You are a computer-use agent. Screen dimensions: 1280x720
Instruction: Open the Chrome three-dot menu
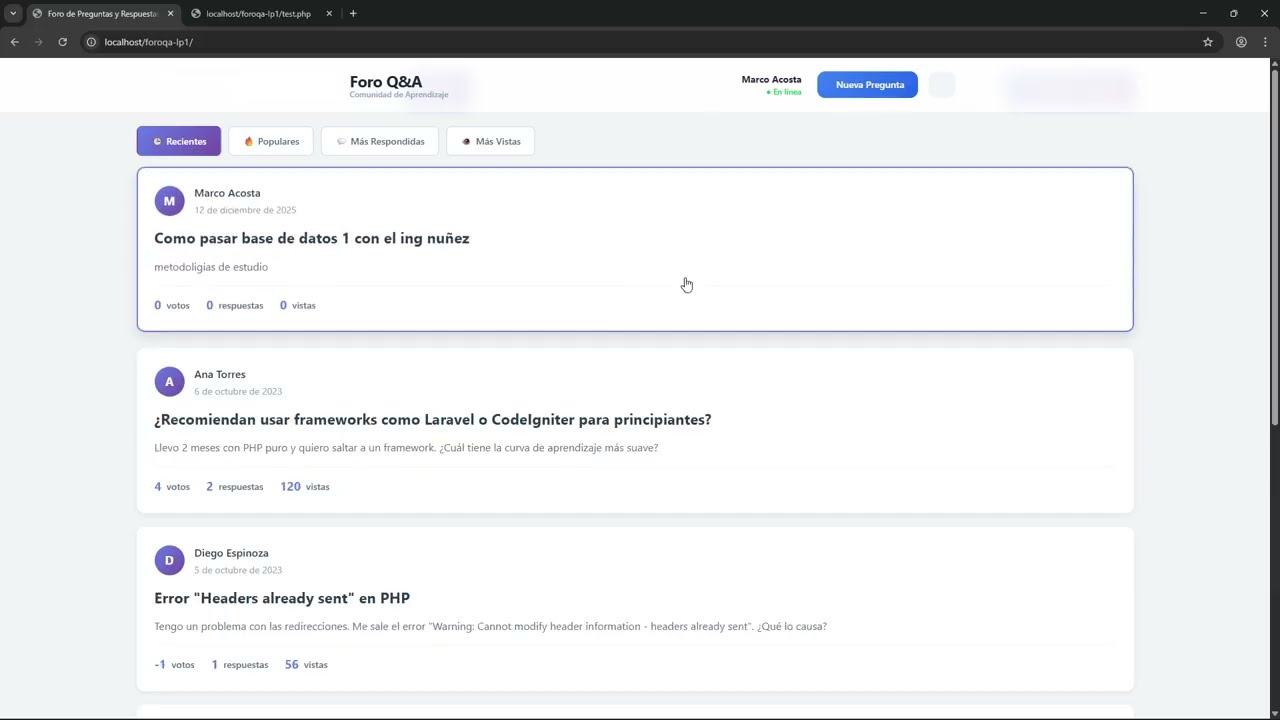pyautogui.click(x=1265, y=42)
